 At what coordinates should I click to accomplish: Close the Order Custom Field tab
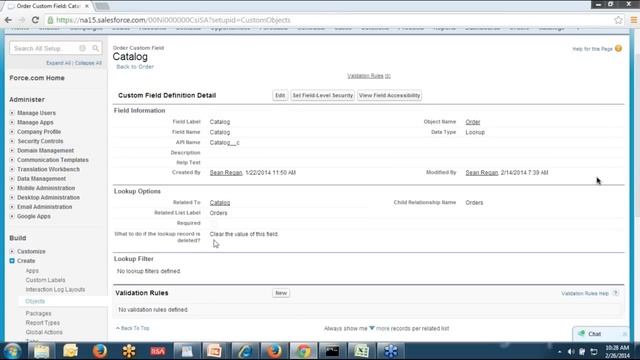87,6
